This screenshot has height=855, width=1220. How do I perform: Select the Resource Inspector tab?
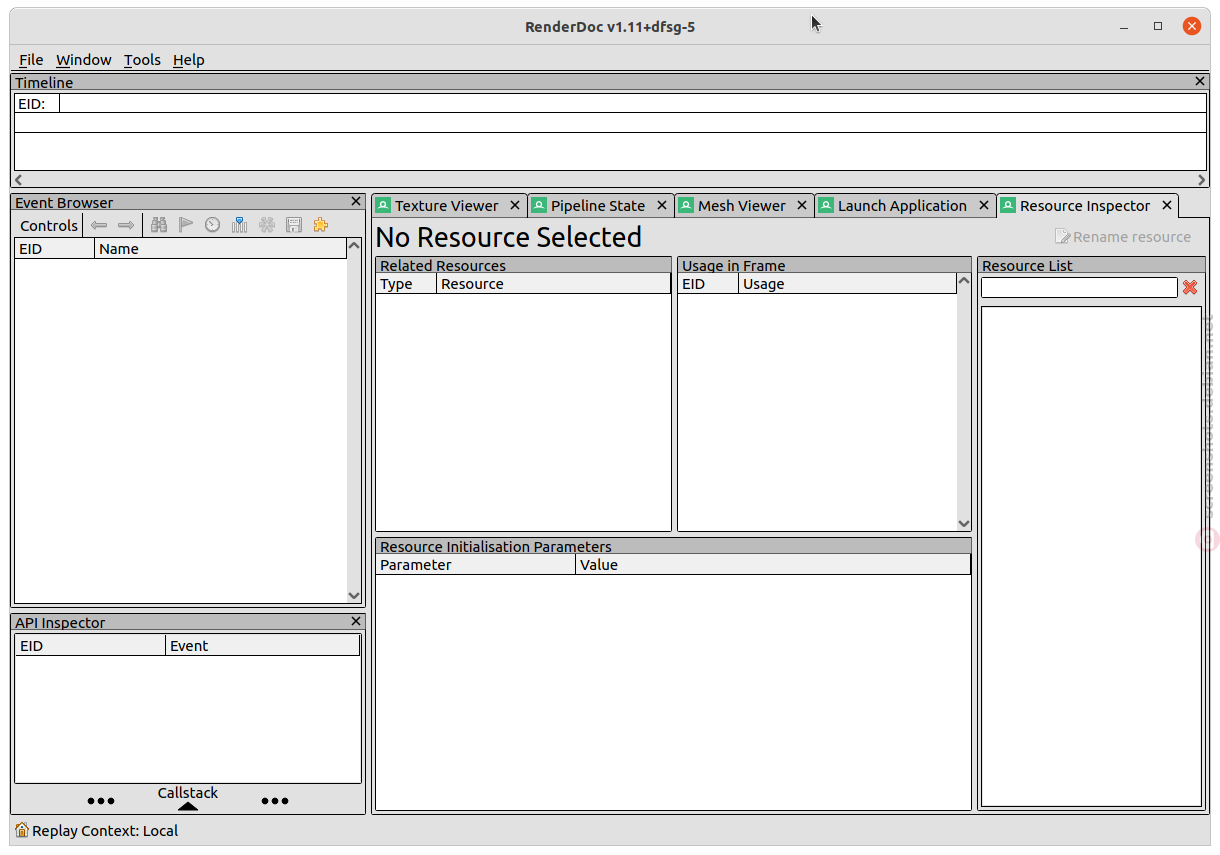[1088, 205]
